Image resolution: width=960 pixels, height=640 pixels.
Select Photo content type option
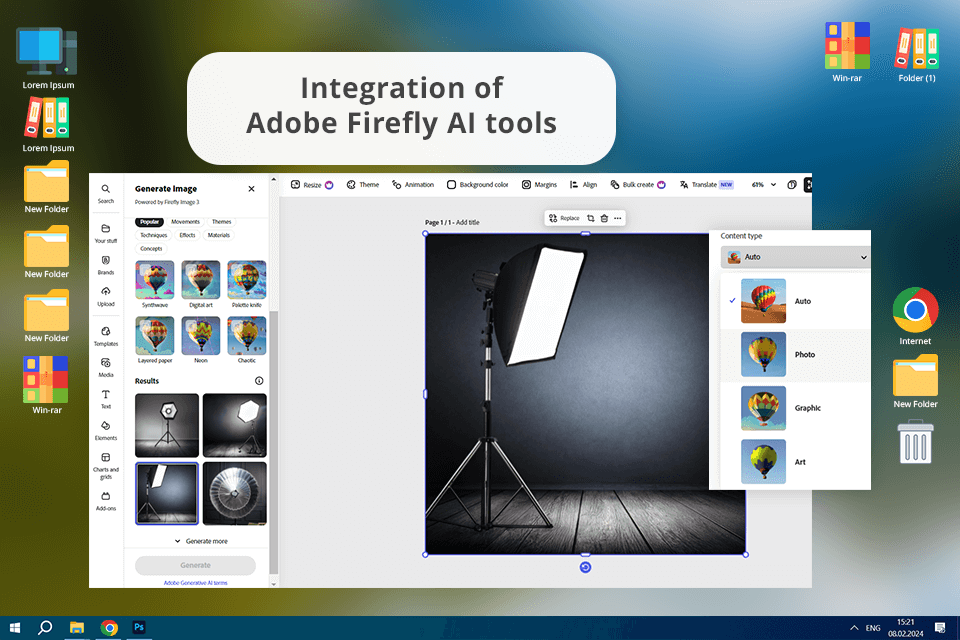pyautogui.click(x=795, y=355)
